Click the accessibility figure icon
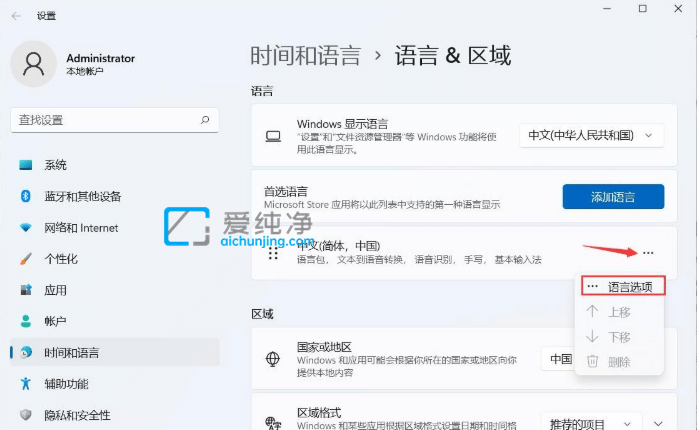 coord(26,384)
